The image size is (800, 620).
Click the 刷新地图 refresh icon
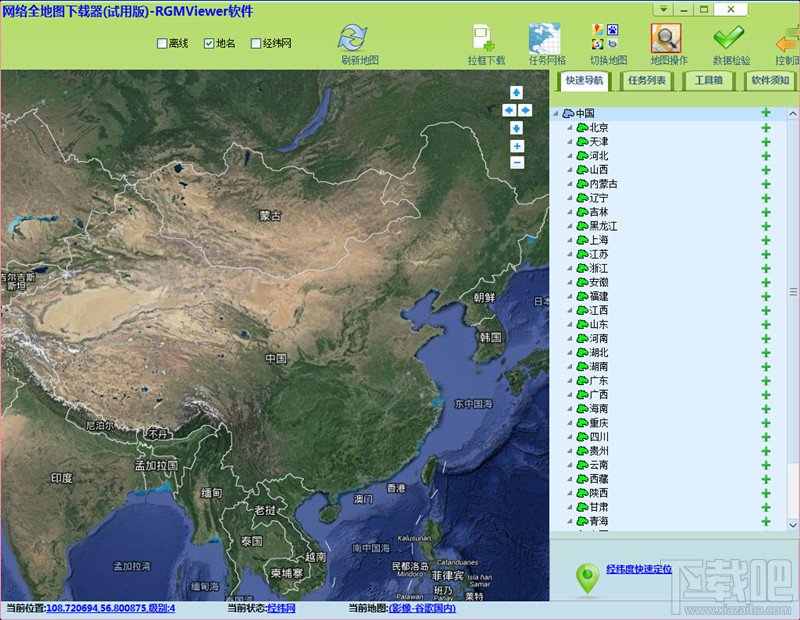(353, 38)
